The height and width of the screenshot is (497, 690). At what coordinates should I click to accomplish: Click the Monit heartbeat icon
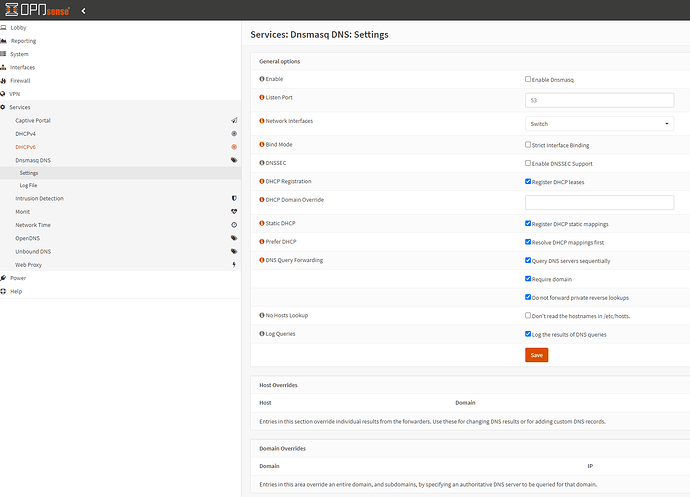(233, 212)
